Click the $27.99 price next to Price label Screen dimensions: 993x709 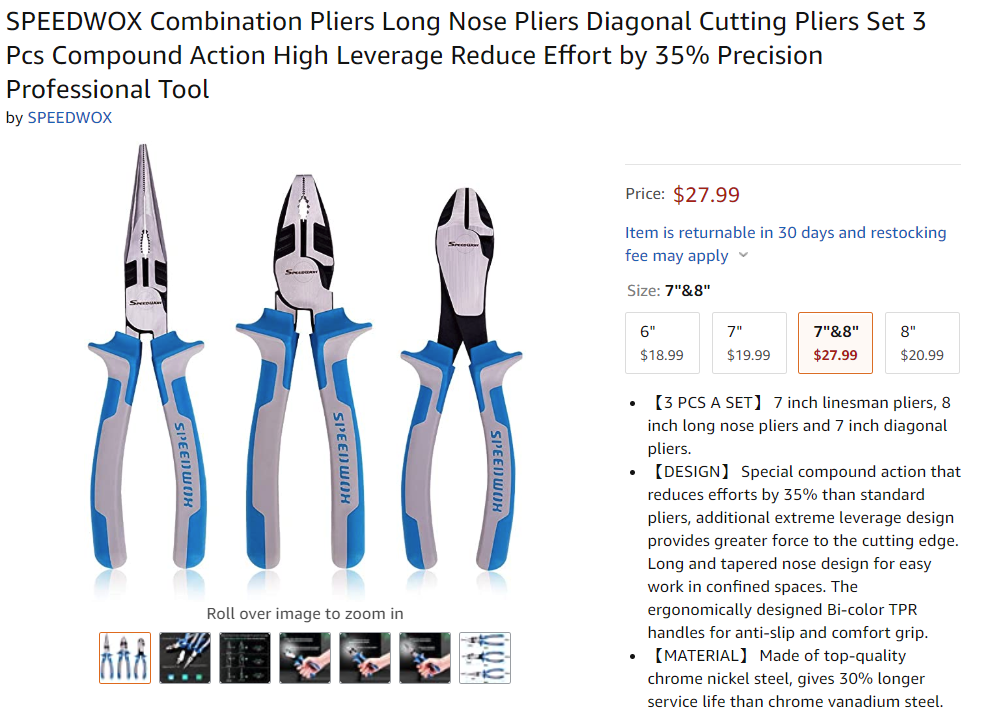(706, 194)
